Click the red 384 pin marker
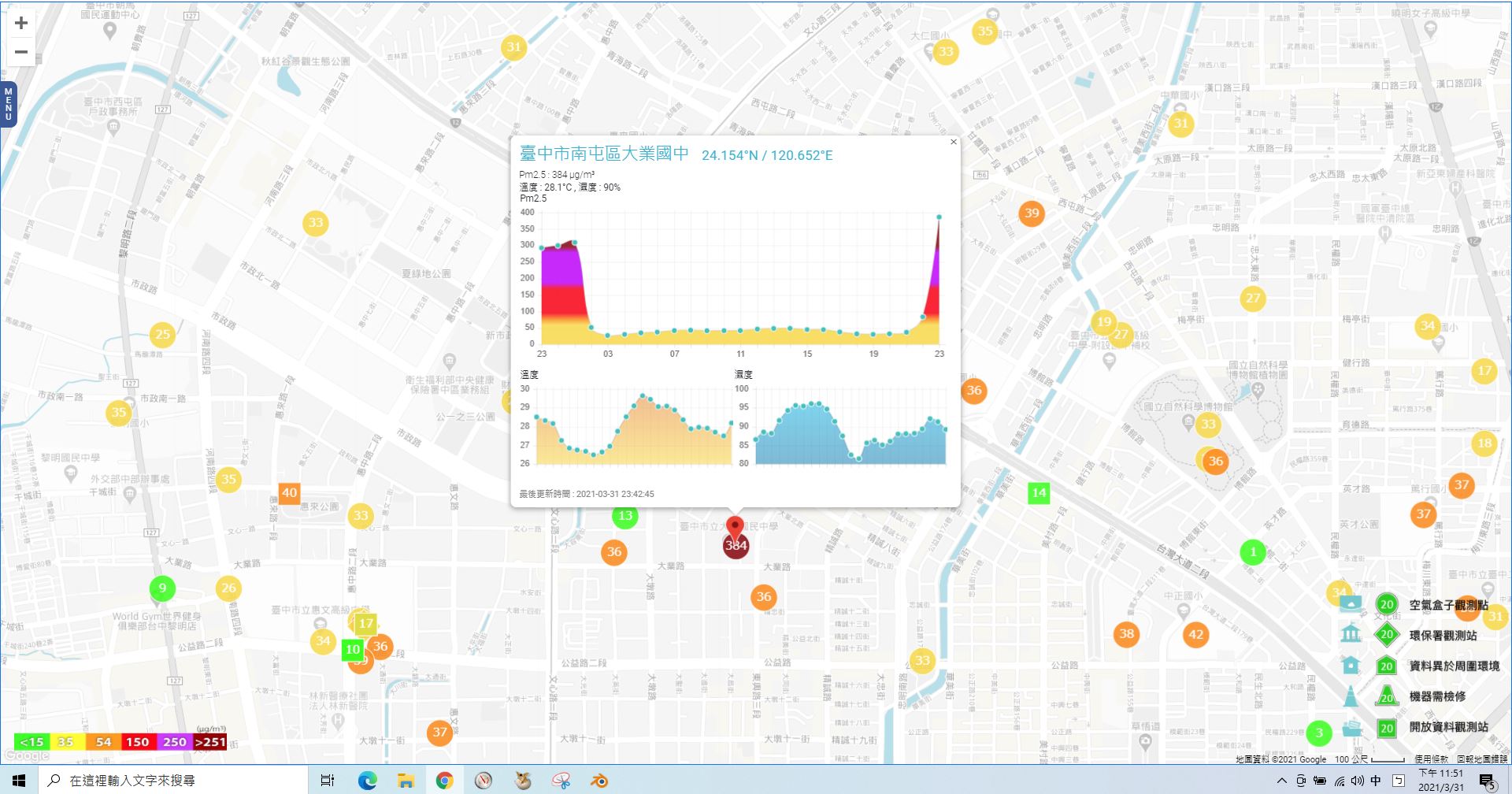 coord(736,539)
